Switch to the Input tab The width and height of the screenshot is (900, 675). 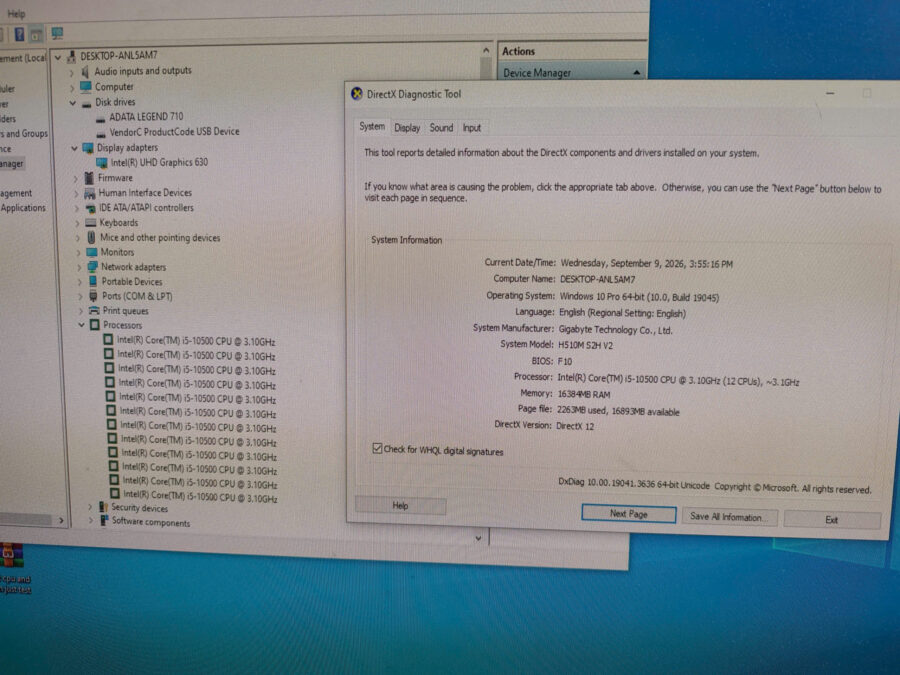tap(472, 128)
